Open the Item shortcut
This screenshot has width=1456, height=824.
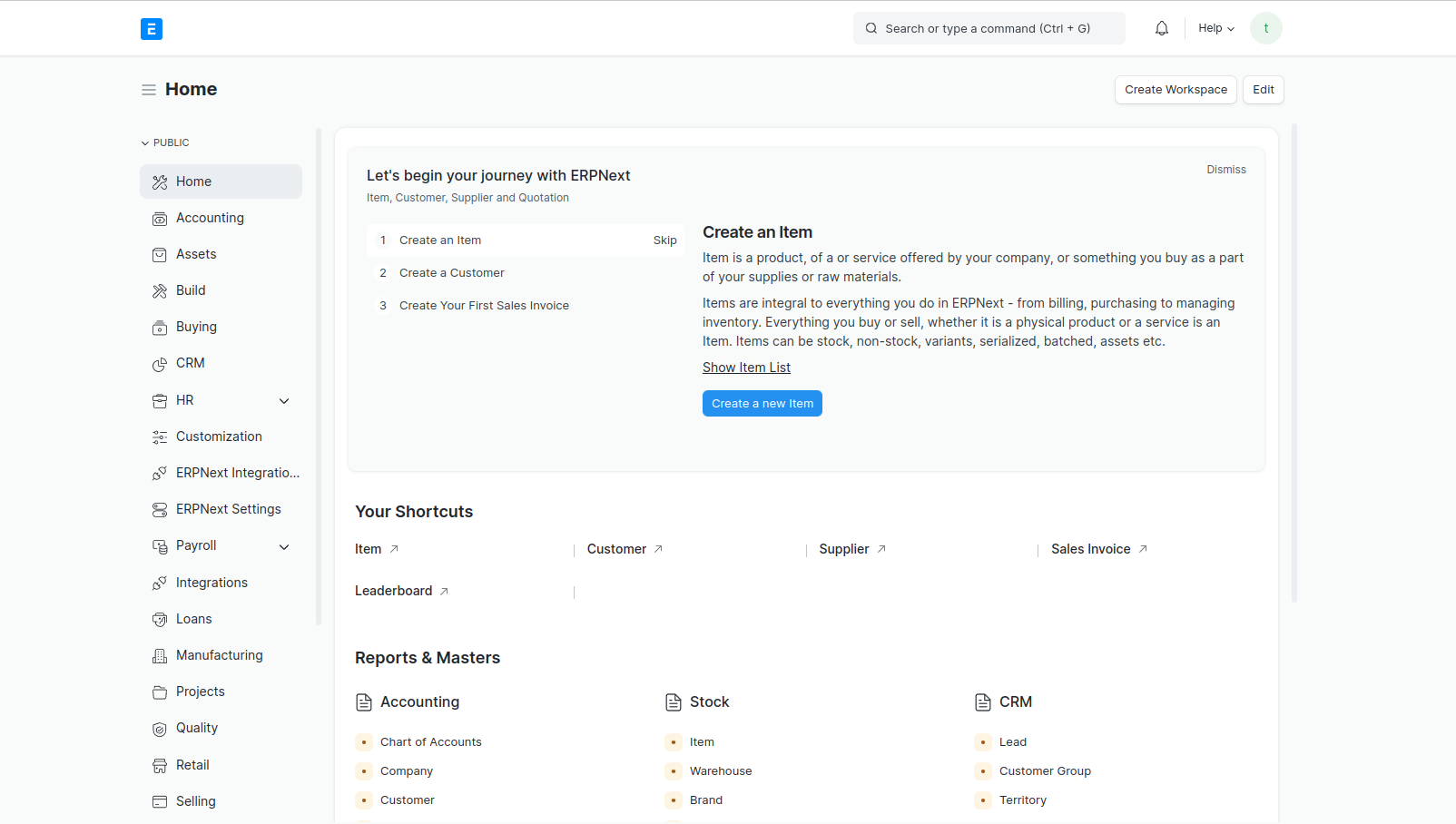tap(377, 549)
